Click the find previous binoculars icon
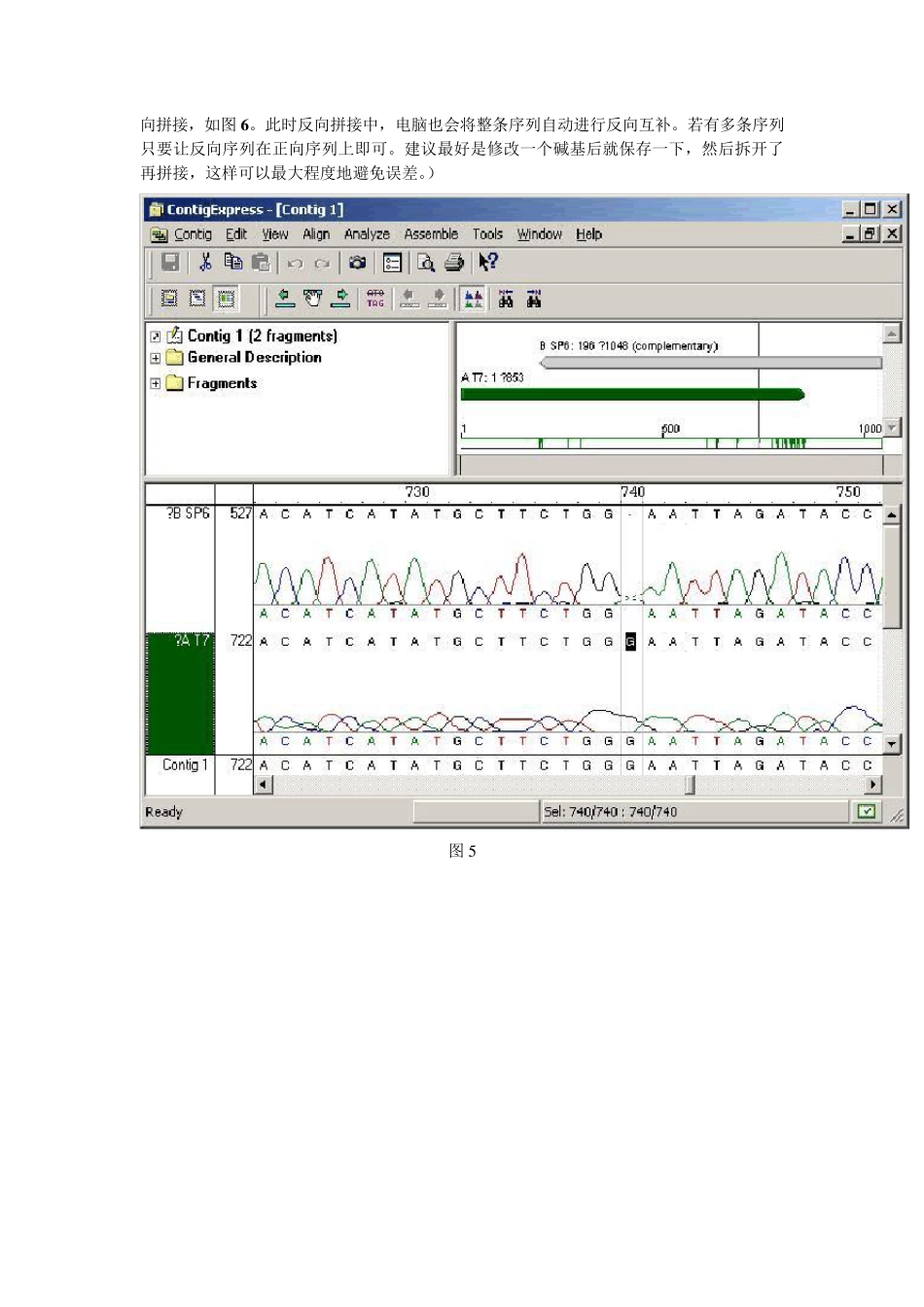Screen dimensions: 924x1307 coord(506,299)
